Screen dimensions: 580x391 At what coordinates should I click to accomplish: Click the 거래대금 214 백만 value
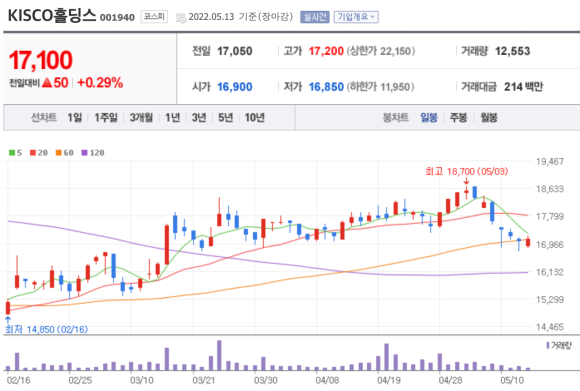(x=523, y=87)
